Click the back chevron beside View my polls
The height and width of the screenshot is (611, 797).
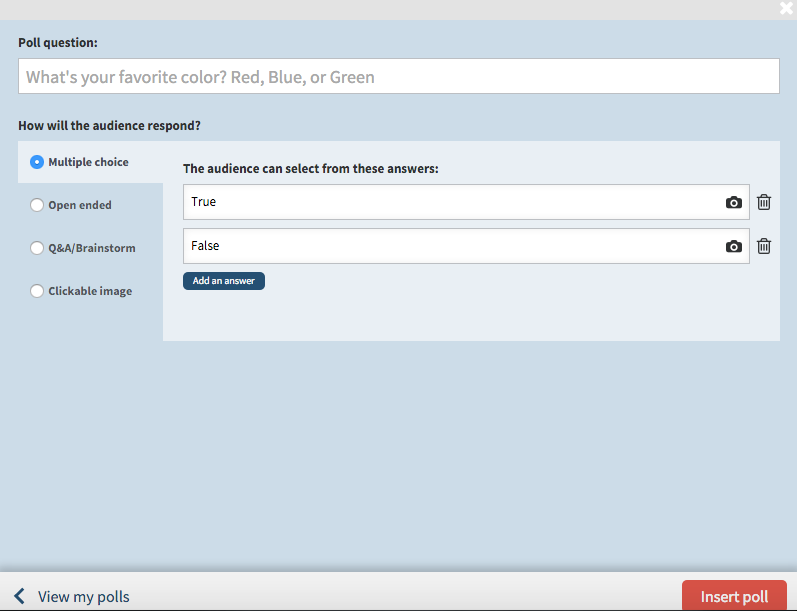pyautogui.click(x=19, y=596)
